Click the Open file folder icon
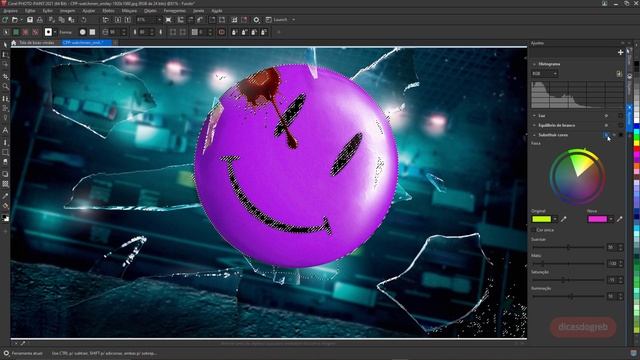The height and width of the screenshot is (360, 640). click(15, 20)
